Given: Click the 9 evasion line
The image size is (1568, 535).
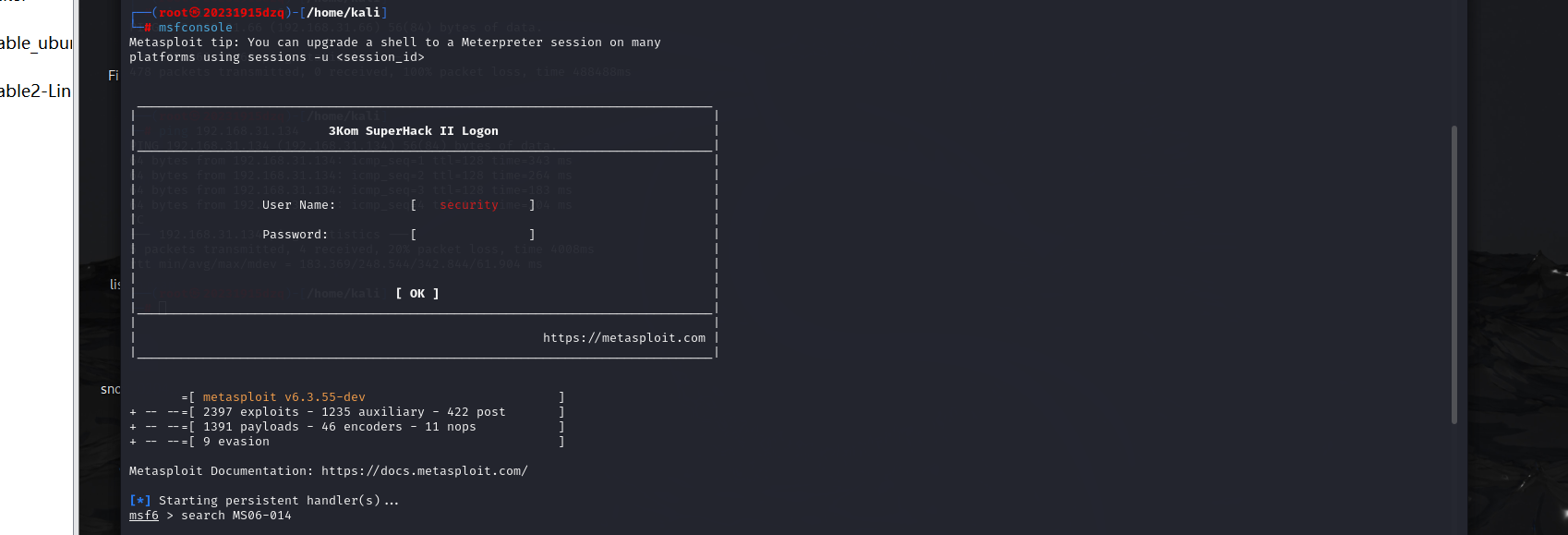Looking at the screenshot, I should pos(235,442).
